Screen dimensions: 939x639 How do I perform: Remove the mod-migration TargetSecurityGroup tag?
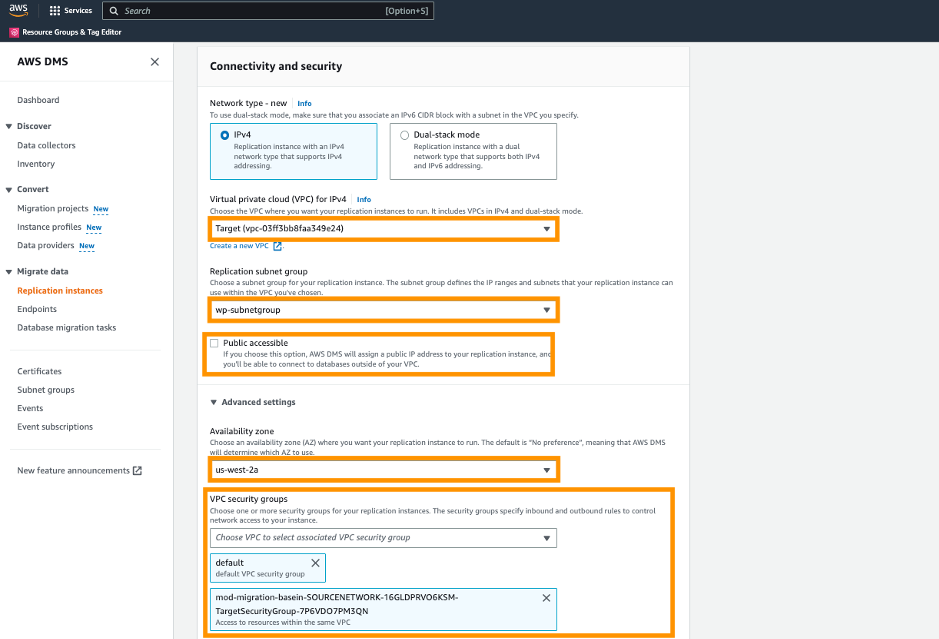pyautogui.click(x=546, y=598)
